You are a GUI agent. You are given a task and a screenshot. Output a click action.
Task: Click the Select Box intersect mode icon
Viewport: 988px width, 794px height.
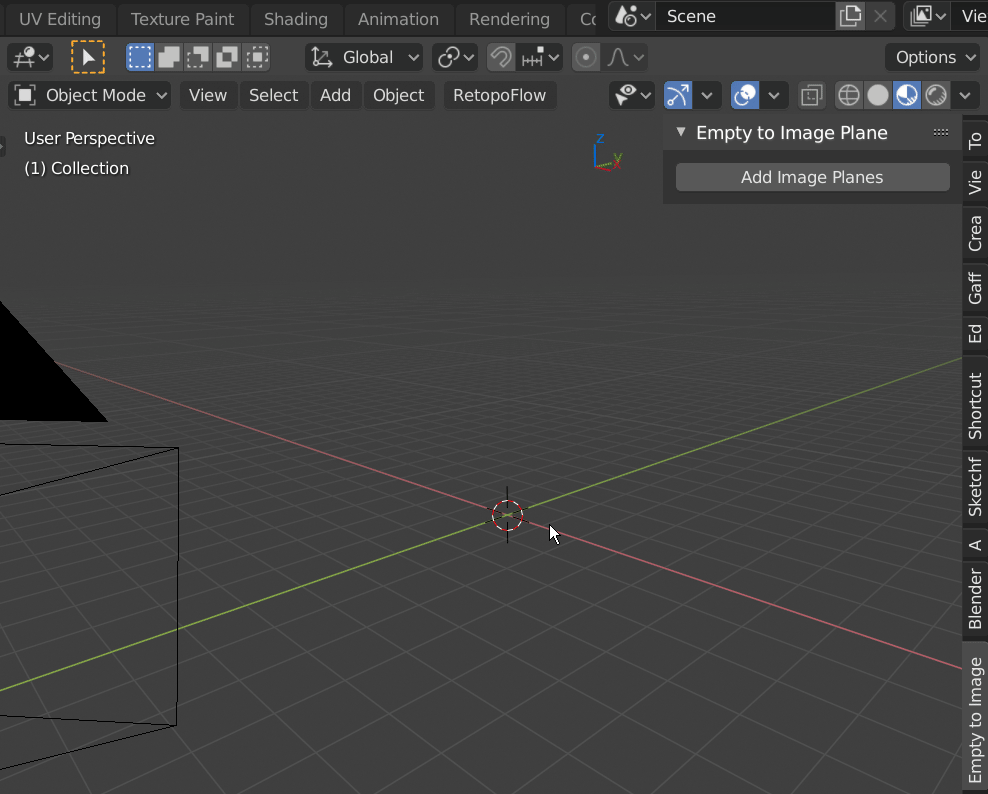[x=256, y=57]
